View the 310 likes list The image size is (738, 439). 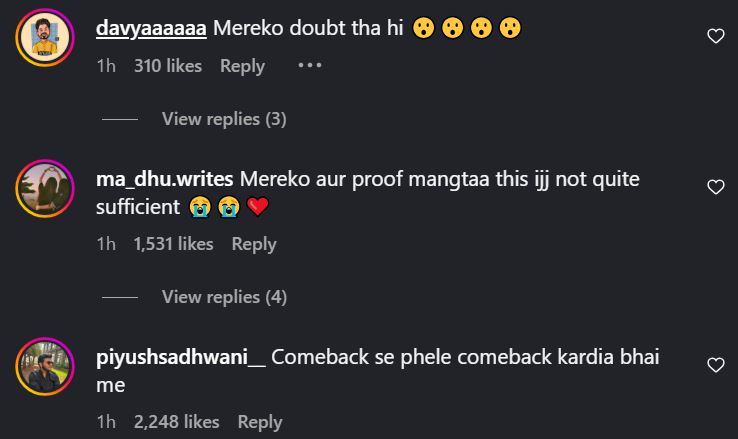167,66
